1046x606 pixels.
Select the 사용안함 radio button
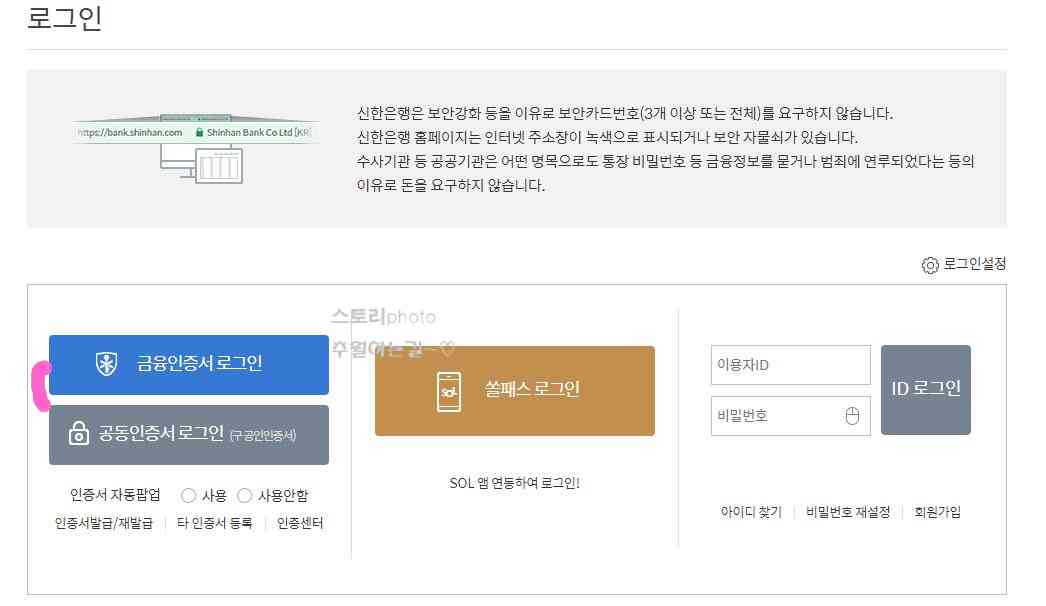[244, 495]
